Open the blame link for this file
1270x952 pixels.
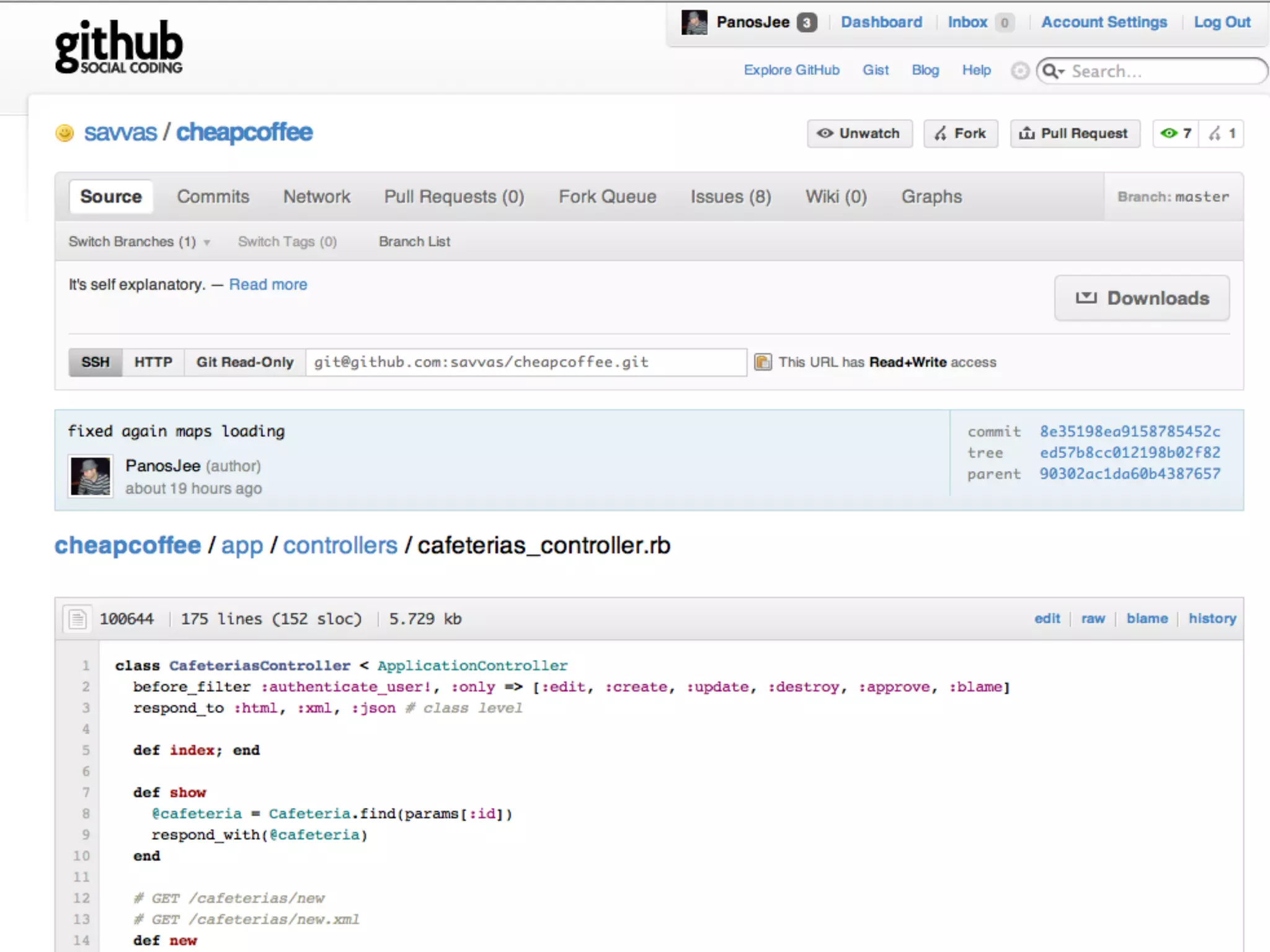click(x=1147, y=619)
